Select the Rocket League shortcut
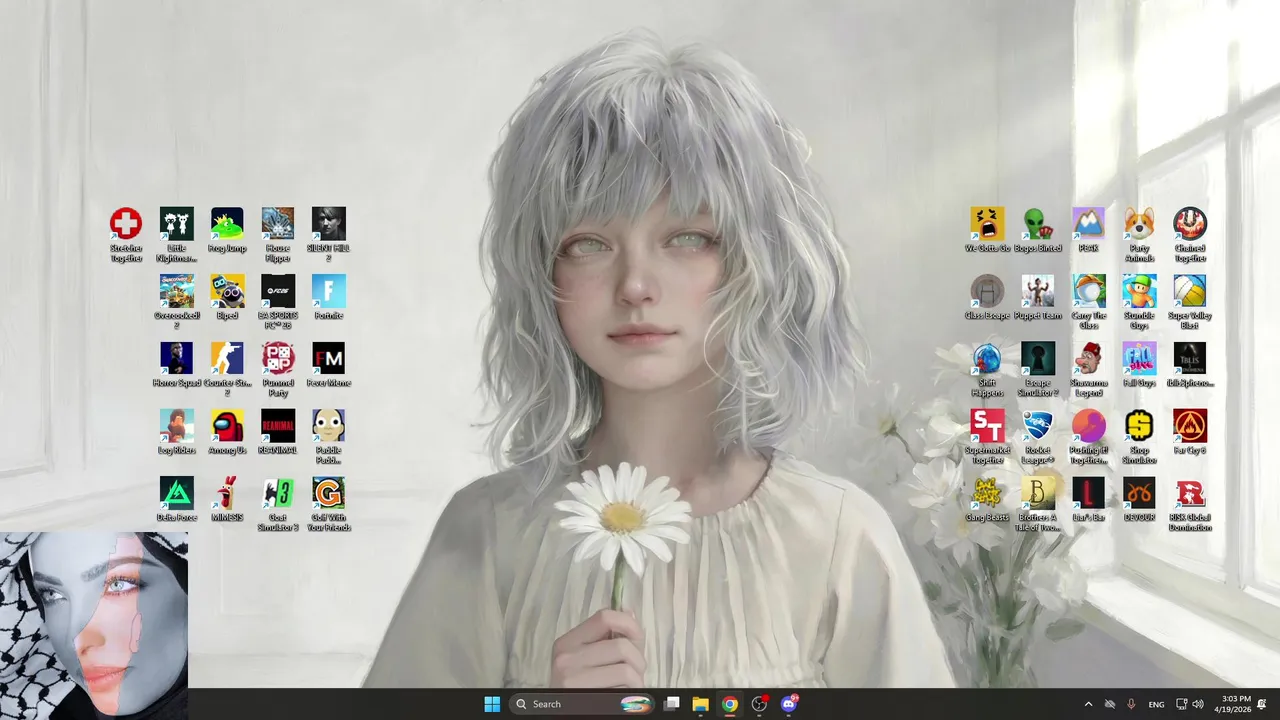The height and width of the screenshot is (720, 1280). pyautogui.click(x=1038, y=426)
